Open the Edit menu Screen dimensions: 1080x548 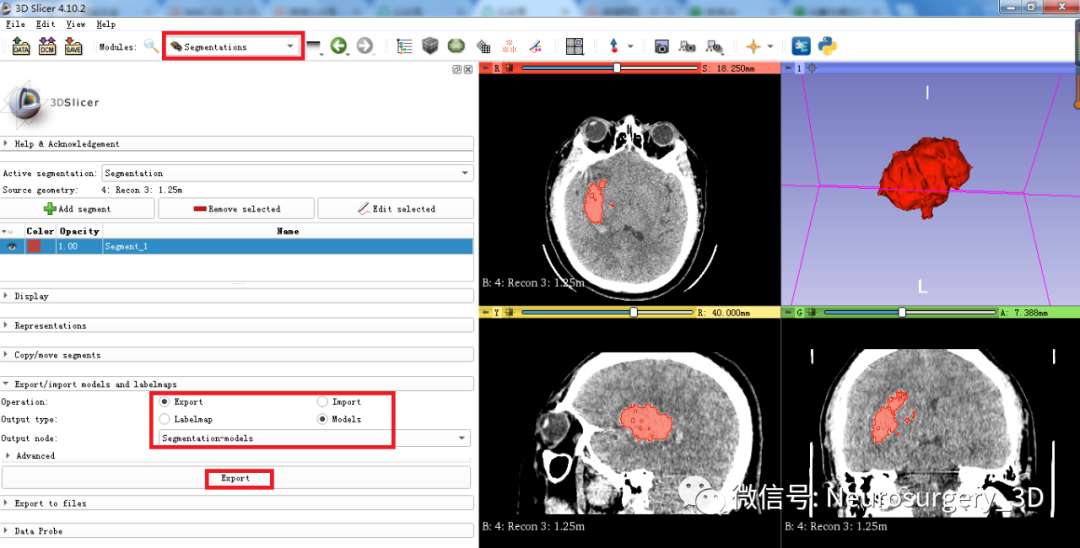[x=45, y=24]
